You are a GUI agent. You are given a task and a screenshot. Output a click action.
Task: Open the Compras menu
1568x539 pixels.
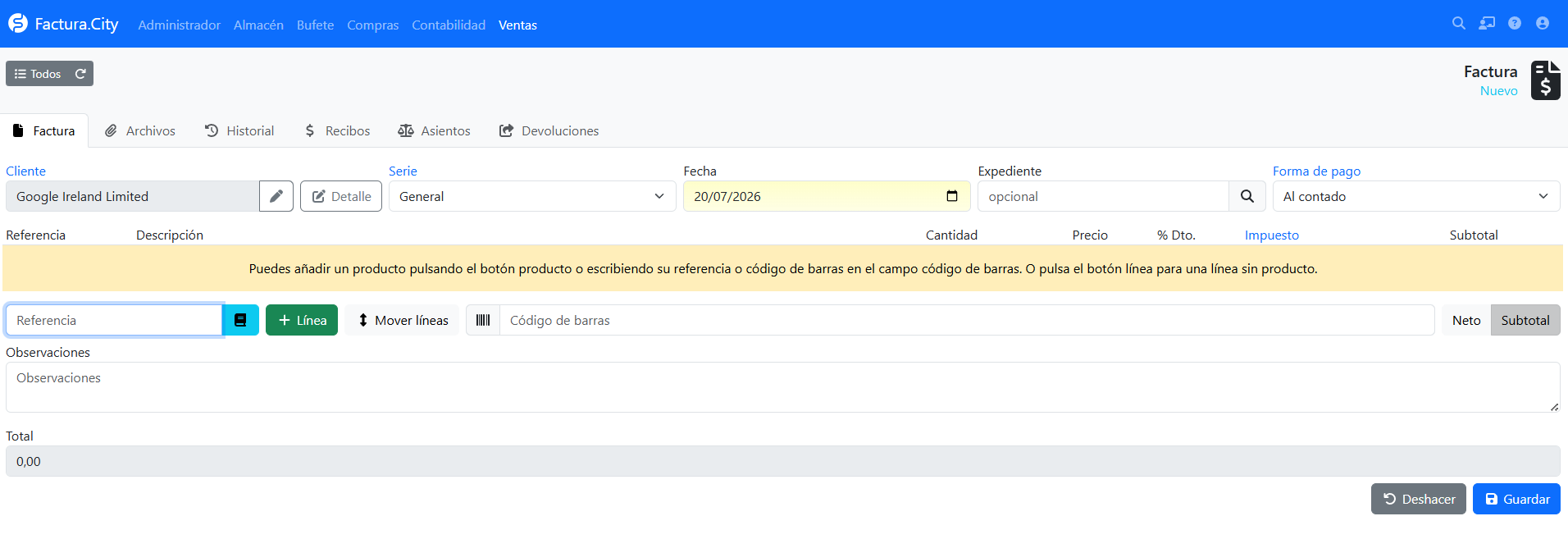coord(372,25)
